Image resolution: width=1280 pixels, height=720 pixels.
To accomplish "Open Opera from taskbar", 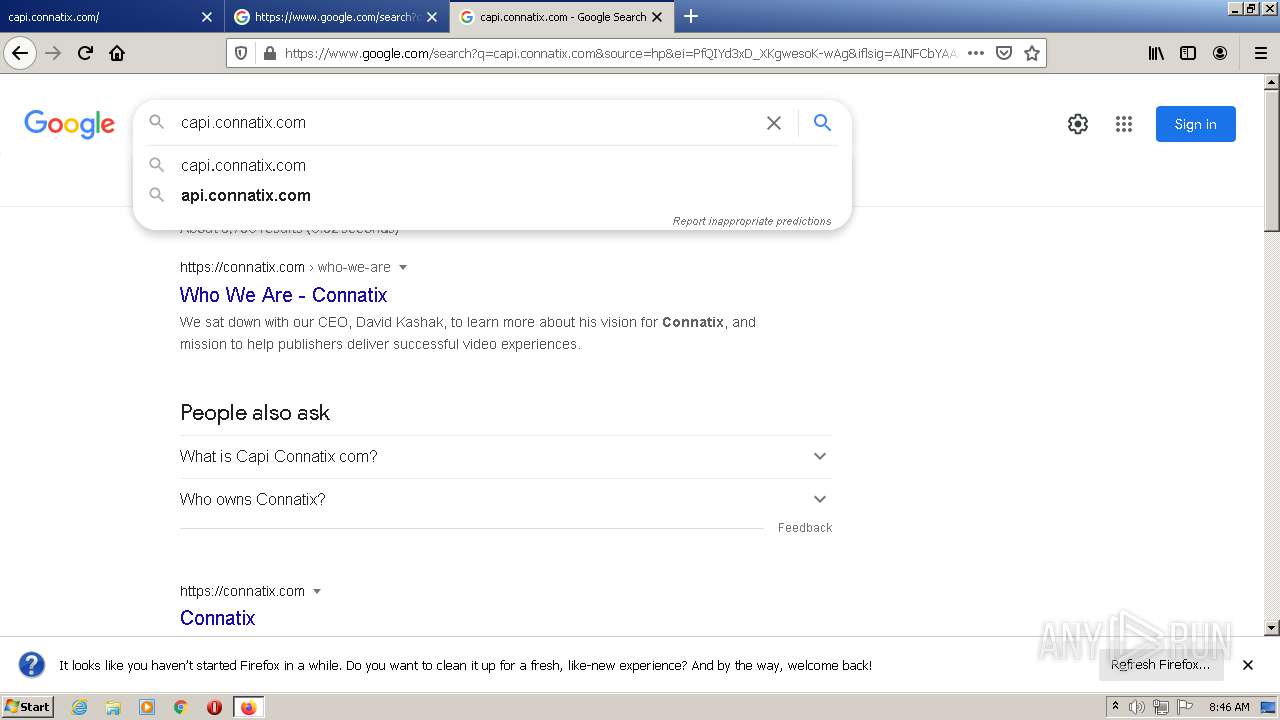I will [x=214, y=707].
